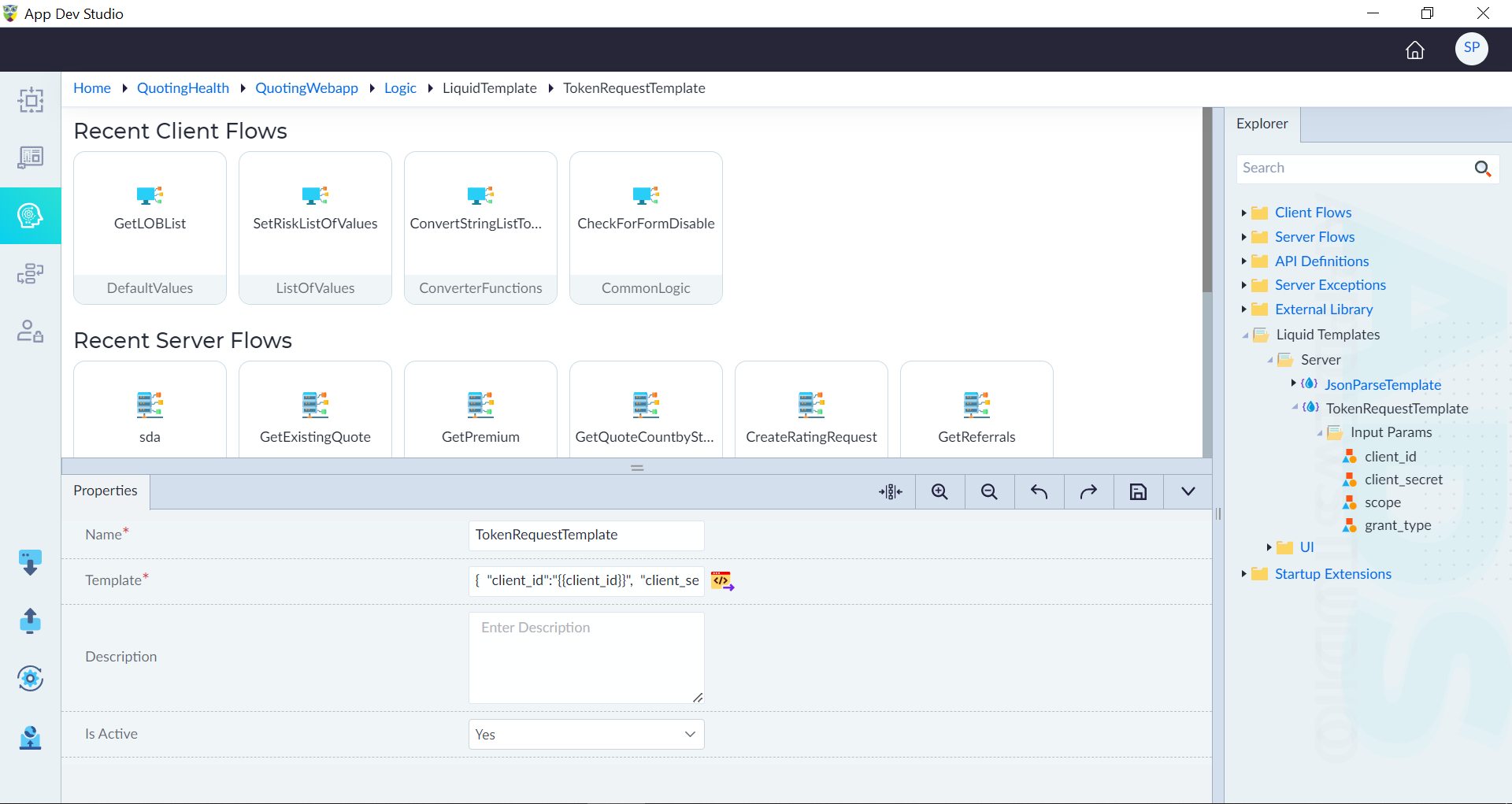This screenshot has width=1512, height=804.
Task: Collapse the Liquid Templates node
Action: [x=1245, y=335]
